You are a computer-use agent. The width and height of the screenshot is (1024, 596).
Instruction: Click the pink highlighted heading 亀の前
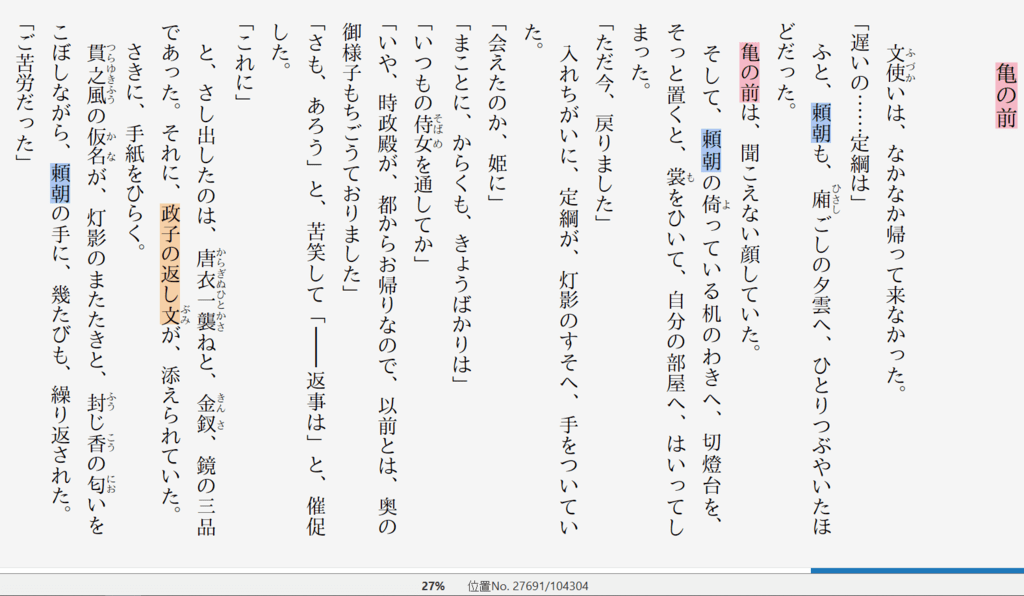1006,95
